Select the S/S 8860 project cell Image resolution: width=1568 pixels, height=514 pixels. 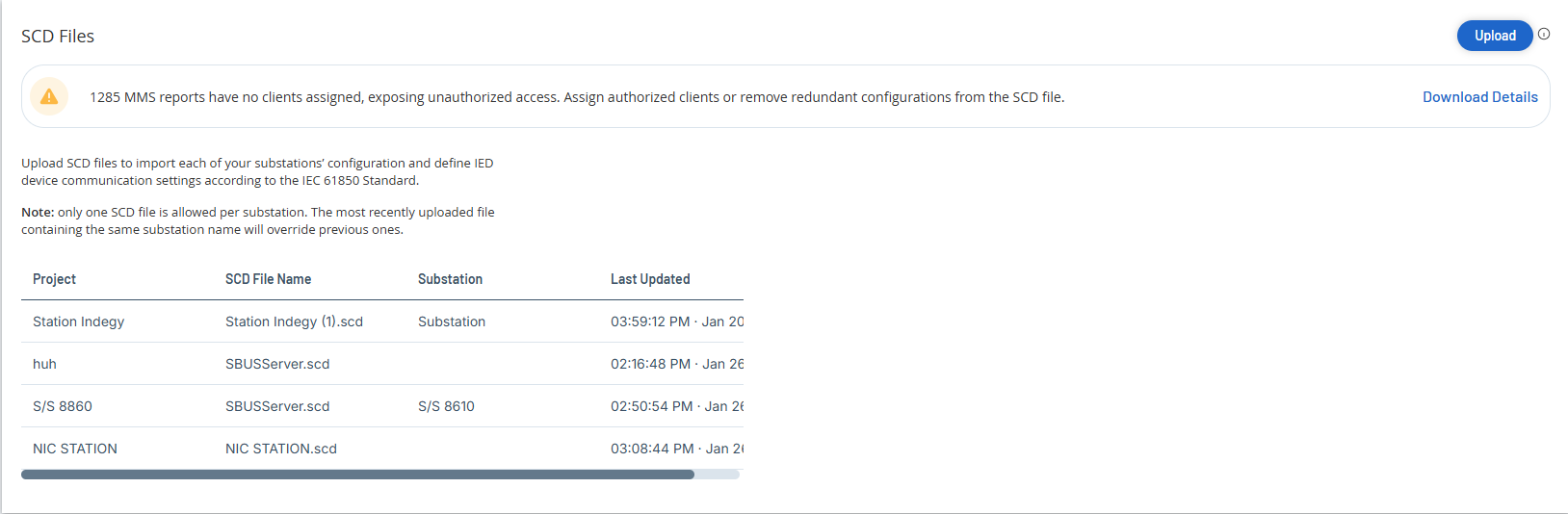tap(63, 406)
